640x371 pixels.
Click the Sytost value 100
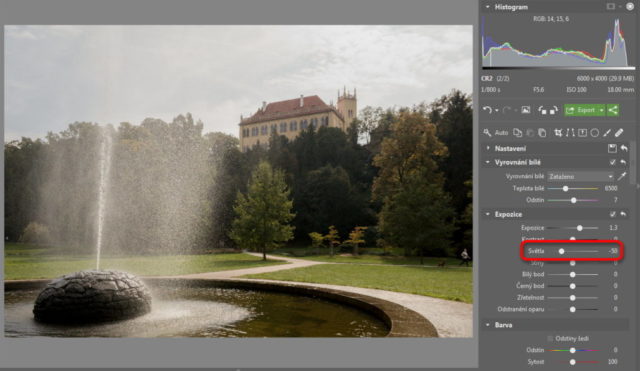(x=613, y=362)
